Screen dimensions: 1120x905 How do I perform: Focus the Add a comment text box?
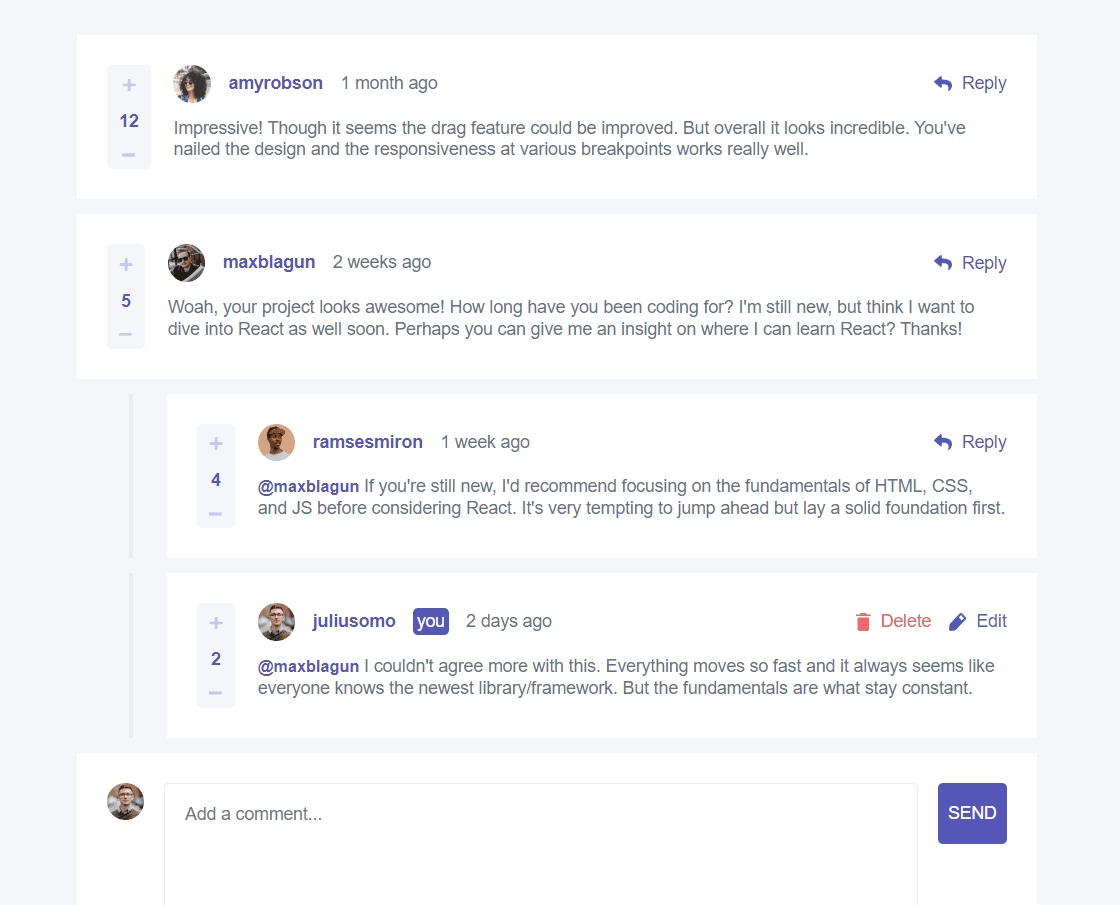[541, 844]
